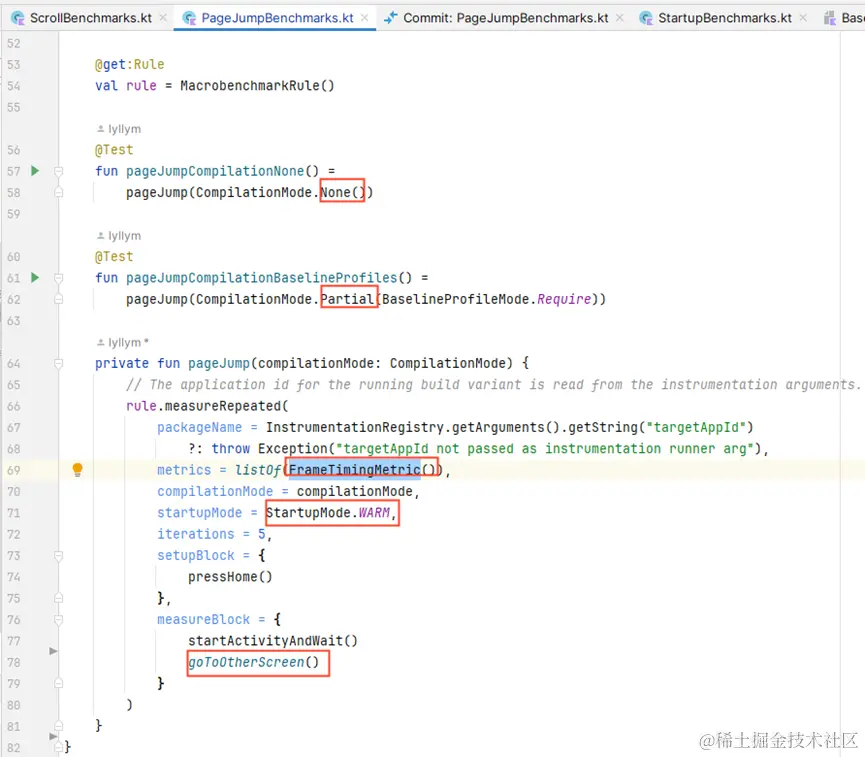Collapse fold marker at line 62
This screenshot has width=865, height=757.
click(x=58, y=299)
